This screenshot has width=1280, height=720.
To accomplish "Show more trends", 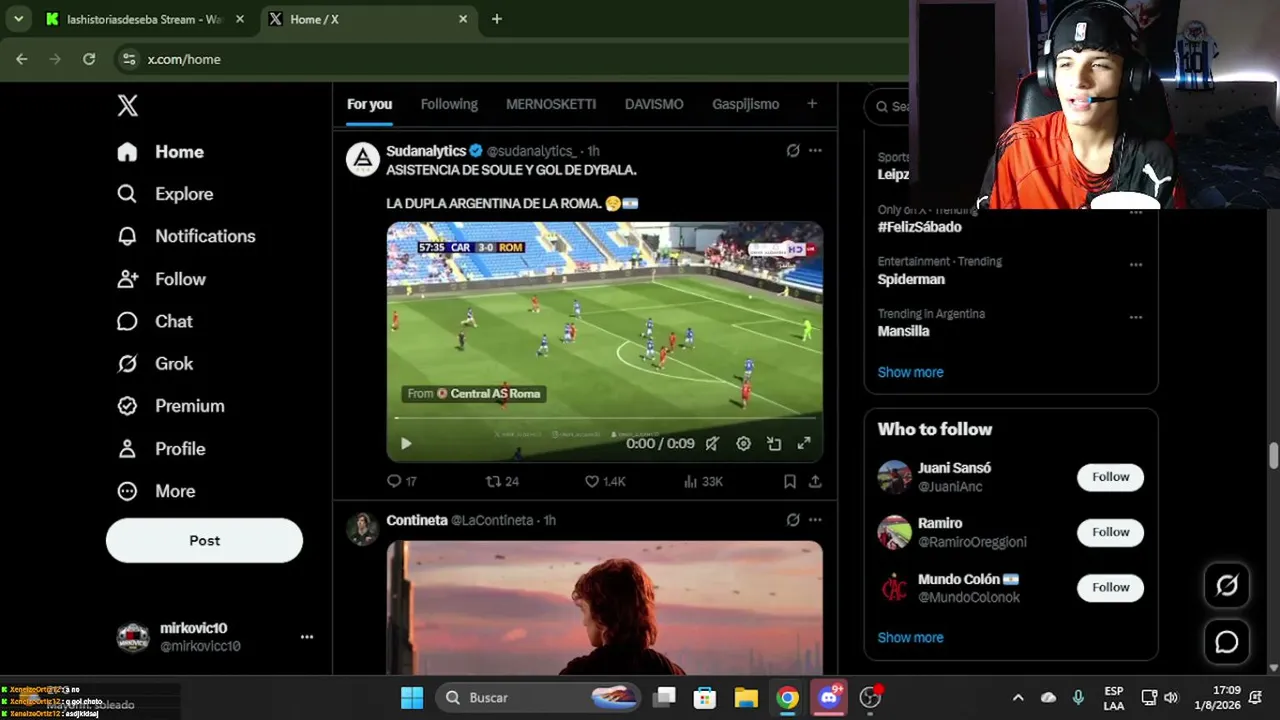I will point(910,372).
